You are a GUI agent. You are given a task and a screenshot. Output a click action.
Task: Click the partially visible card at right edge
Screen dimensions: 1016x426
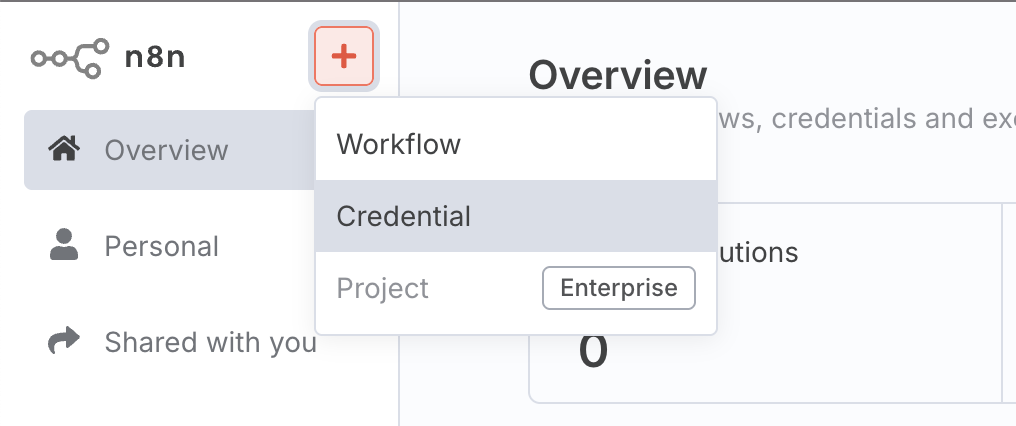click(x=1009, y=300)
